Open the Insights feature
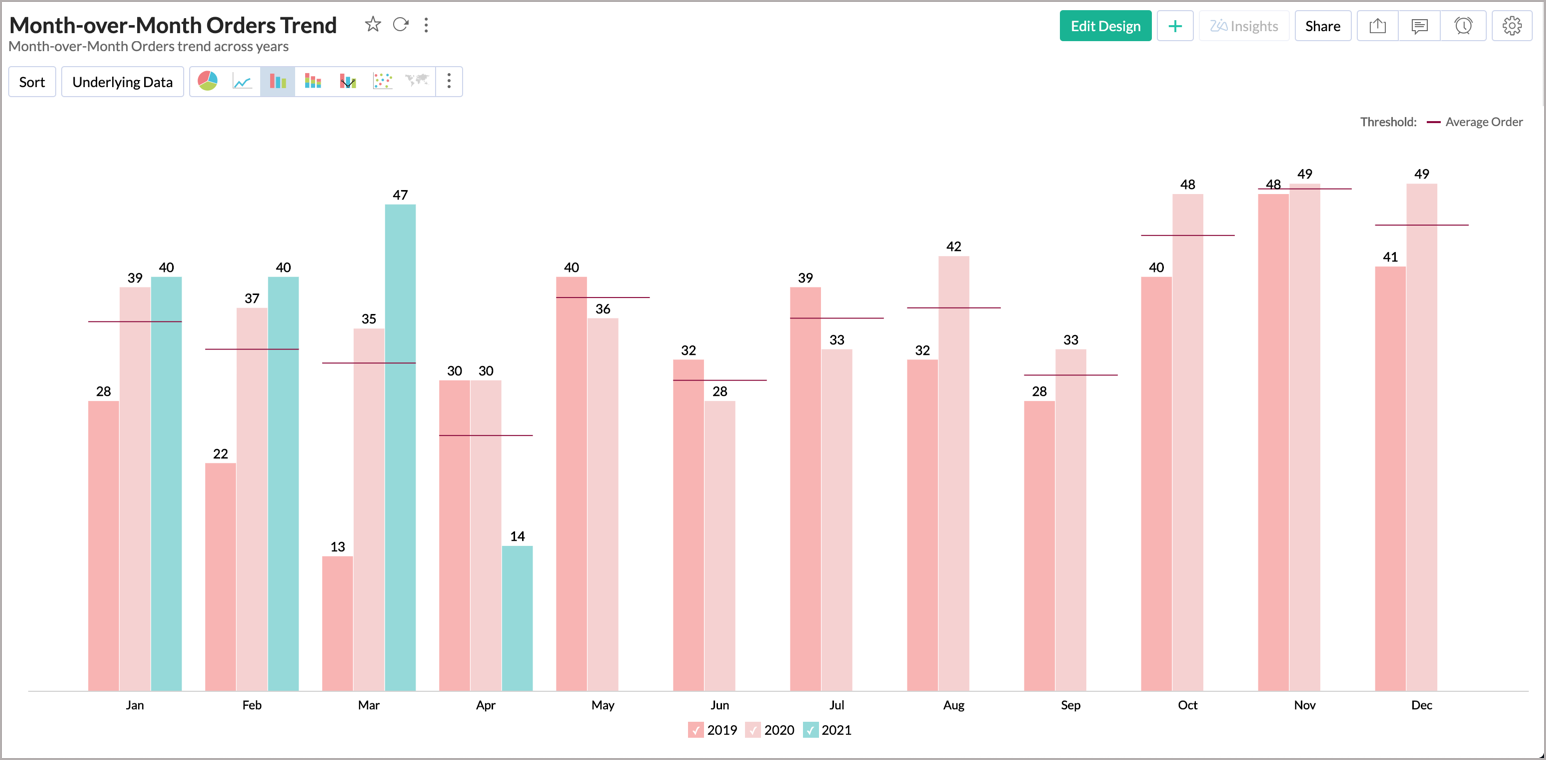This screenshot has height=760, width=1546. [x=1243, y=25]
